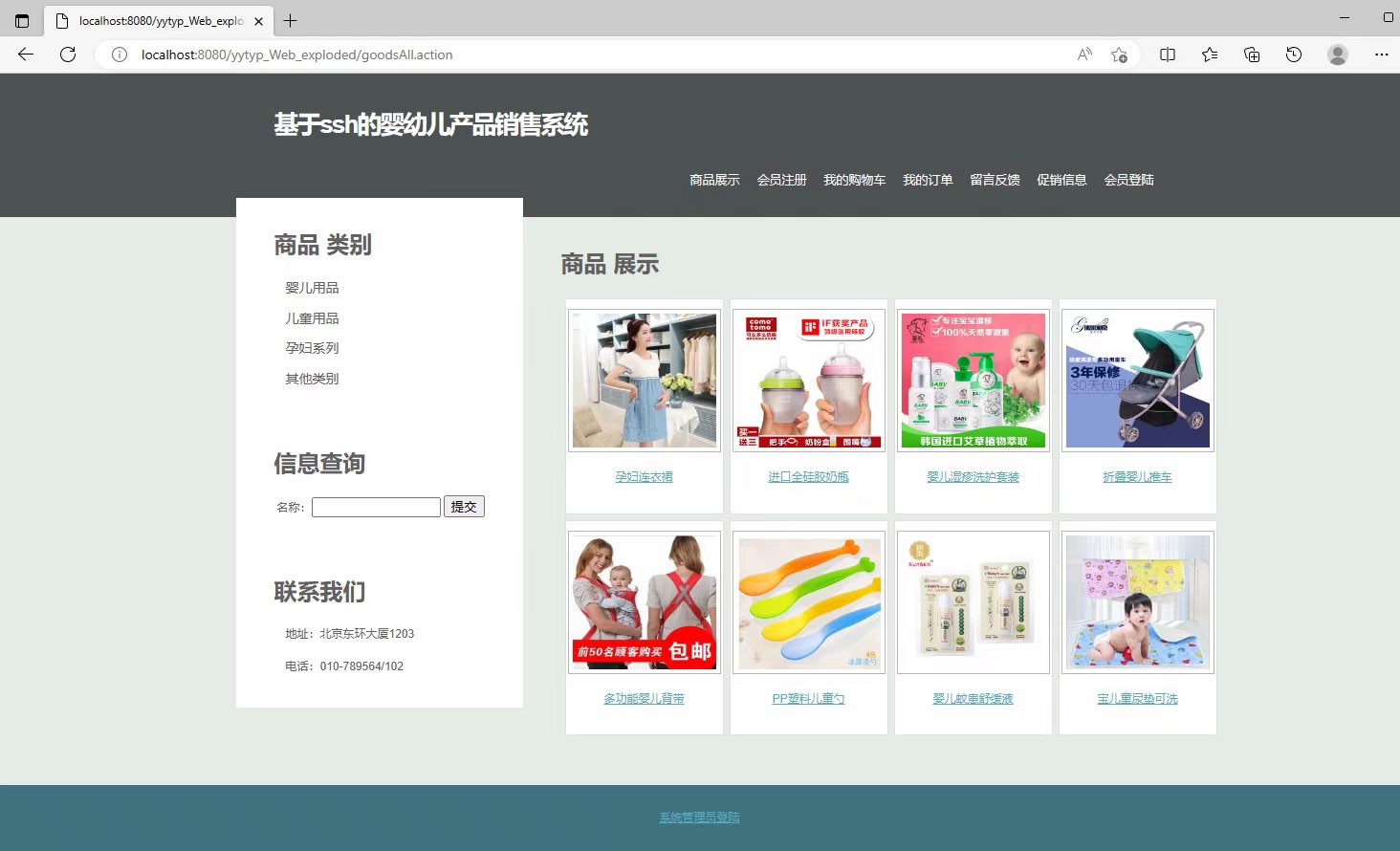1400x851 pixels.
Task: Click the 商品 展示 heading
Action: coord(610,265)
